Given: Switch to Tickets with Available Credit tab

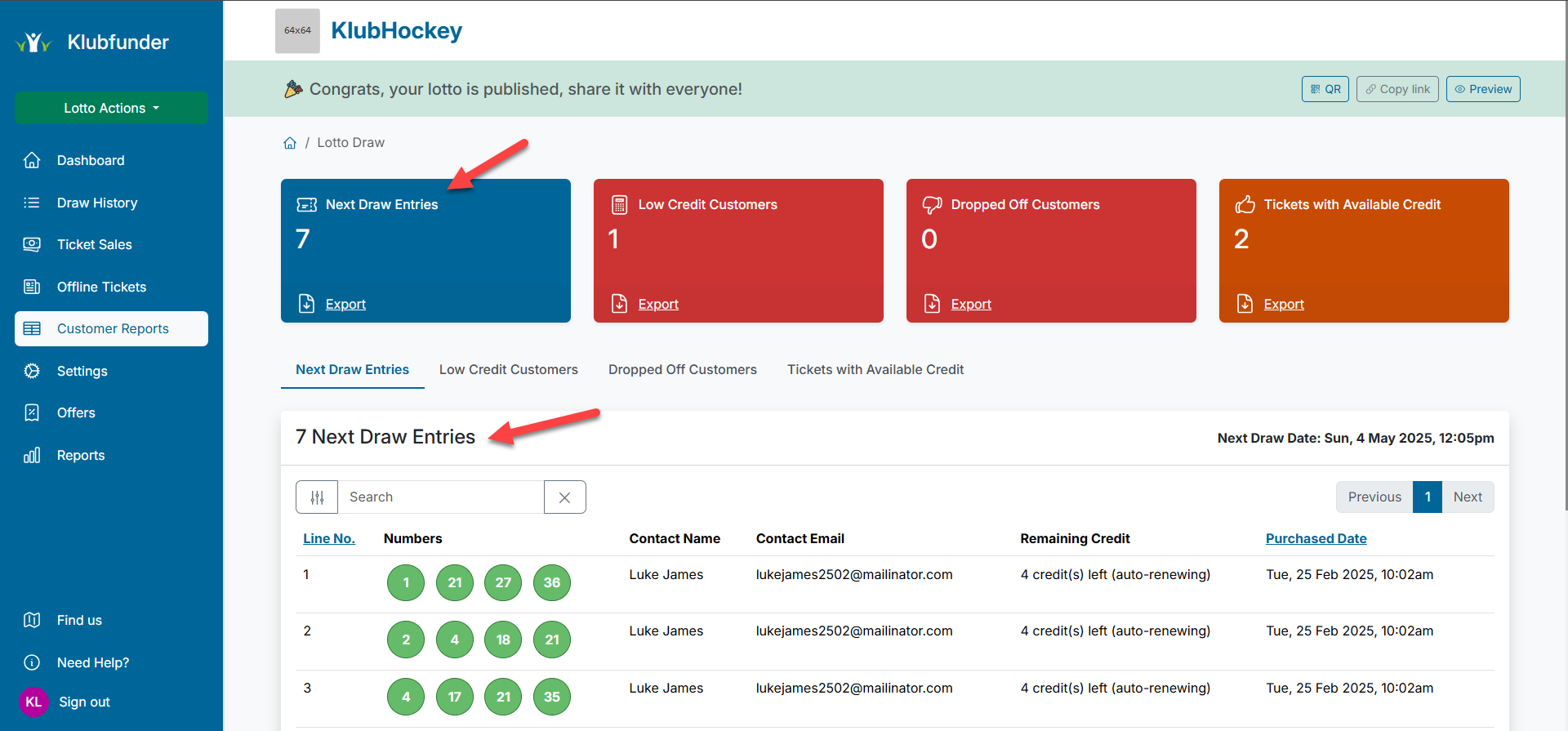Looking at the screenshot, I should (x=875, y=369).
